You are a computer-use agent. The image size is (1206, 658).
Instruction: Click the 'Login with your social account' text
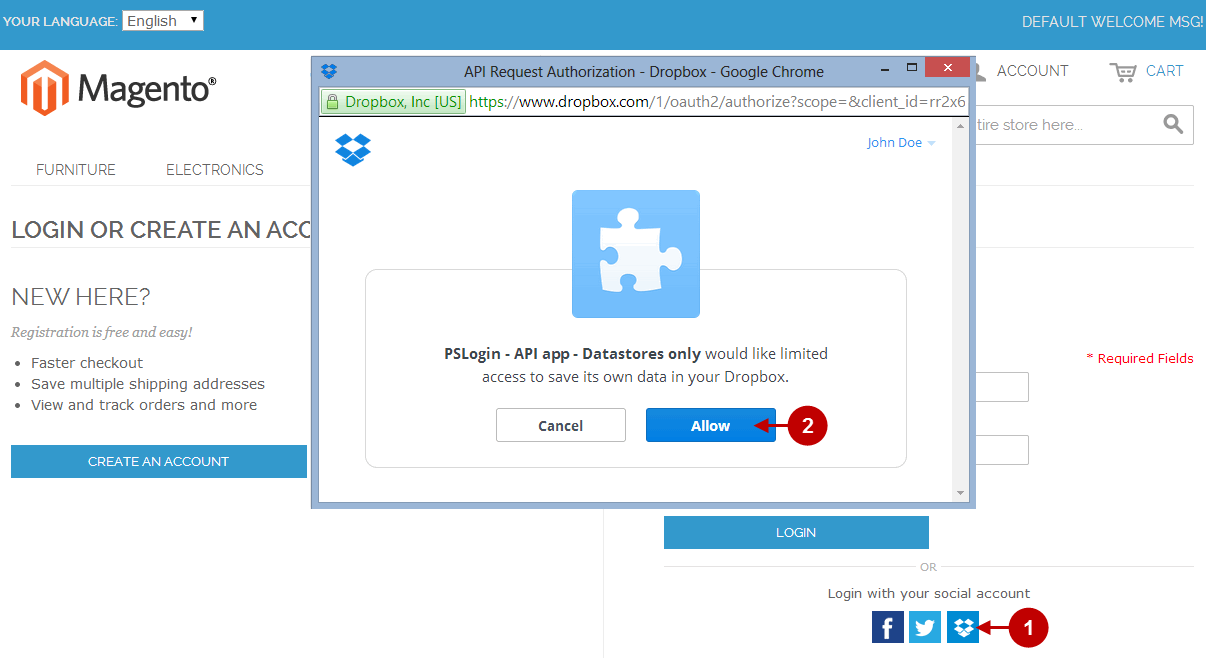pos(929,593)
